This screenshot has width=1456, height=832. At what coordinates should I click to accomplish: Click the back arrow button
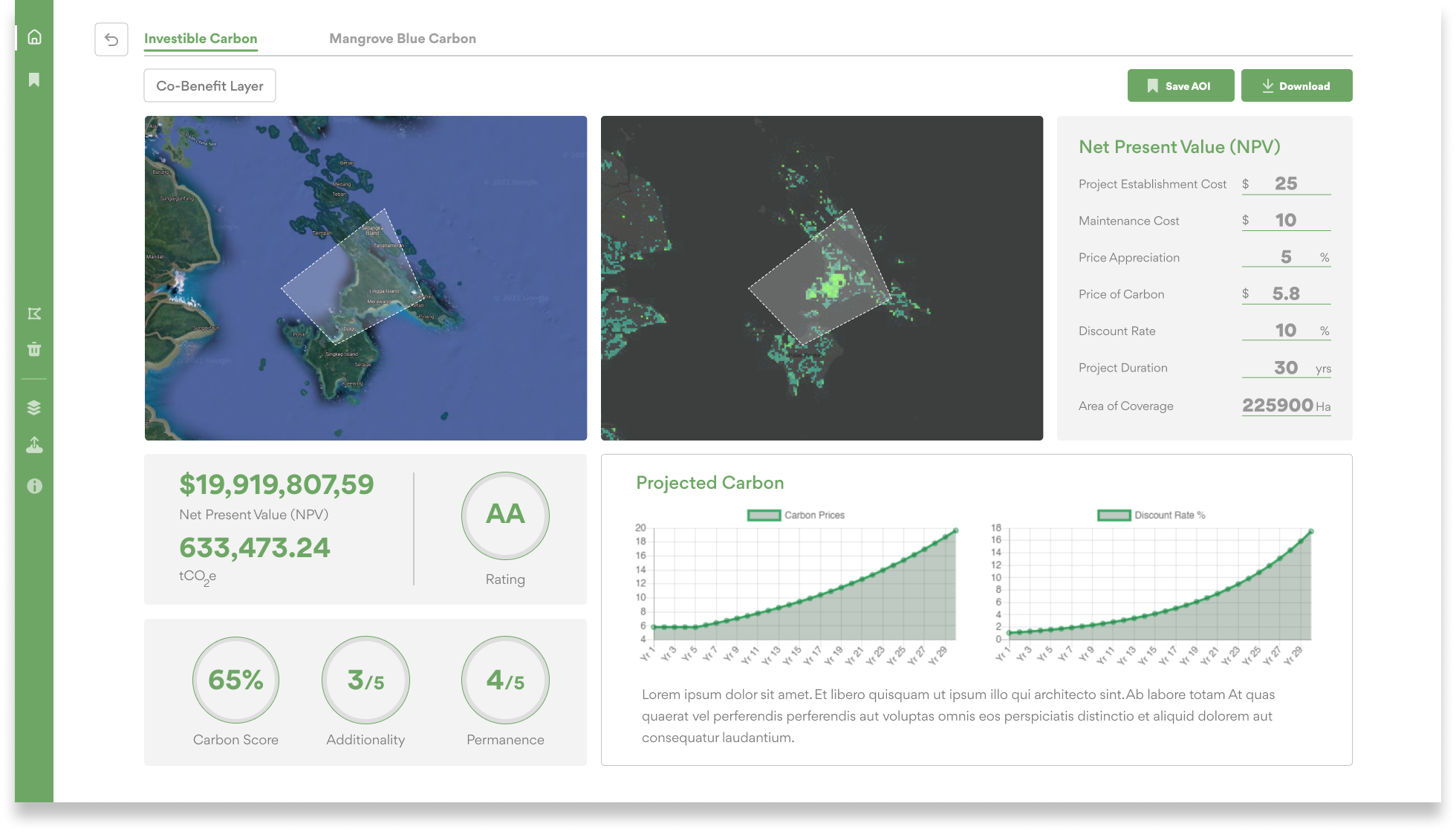pos(111,39)
